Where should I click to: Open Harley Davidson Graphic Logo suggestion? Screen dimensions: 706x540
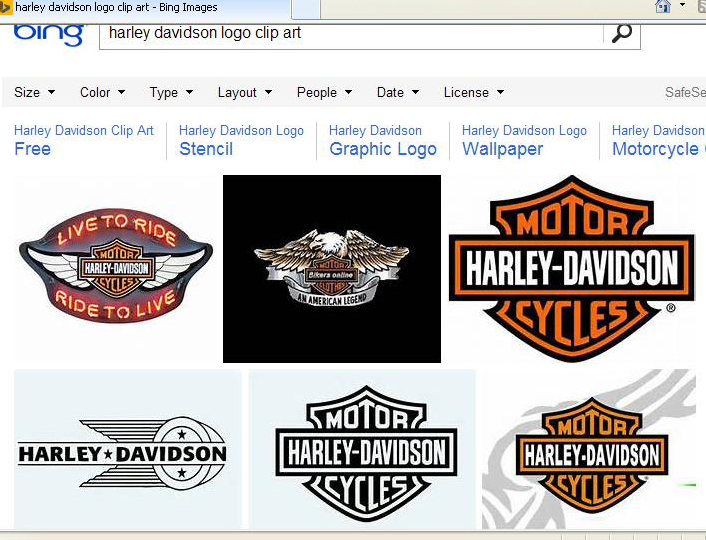click(383, 140)
